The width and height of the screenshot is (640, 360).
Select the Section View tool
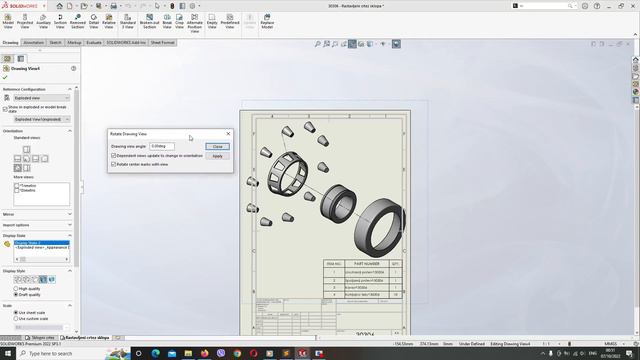[60, 21]
